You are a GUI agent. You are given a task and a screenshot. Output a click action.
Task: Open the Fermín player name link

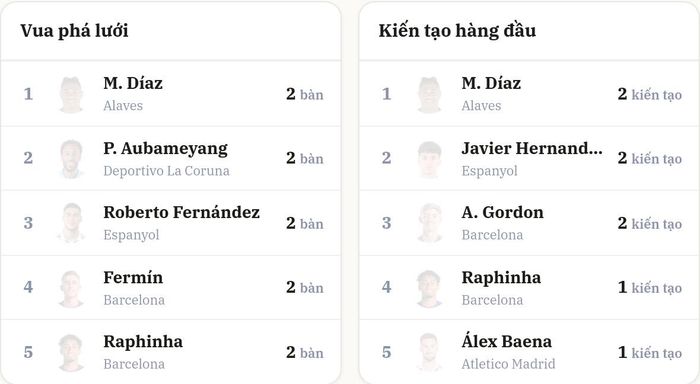[133, 277]
